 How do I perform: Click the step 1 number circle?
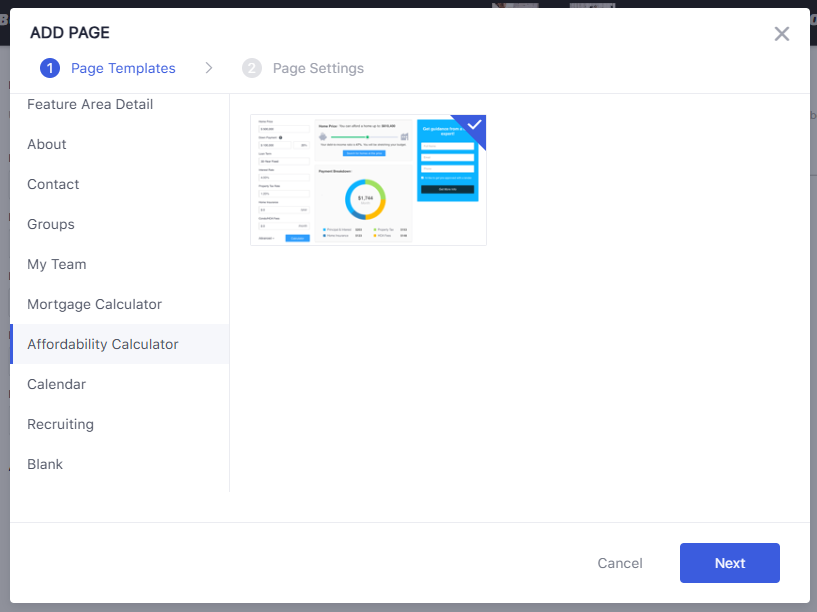point(50,68)
